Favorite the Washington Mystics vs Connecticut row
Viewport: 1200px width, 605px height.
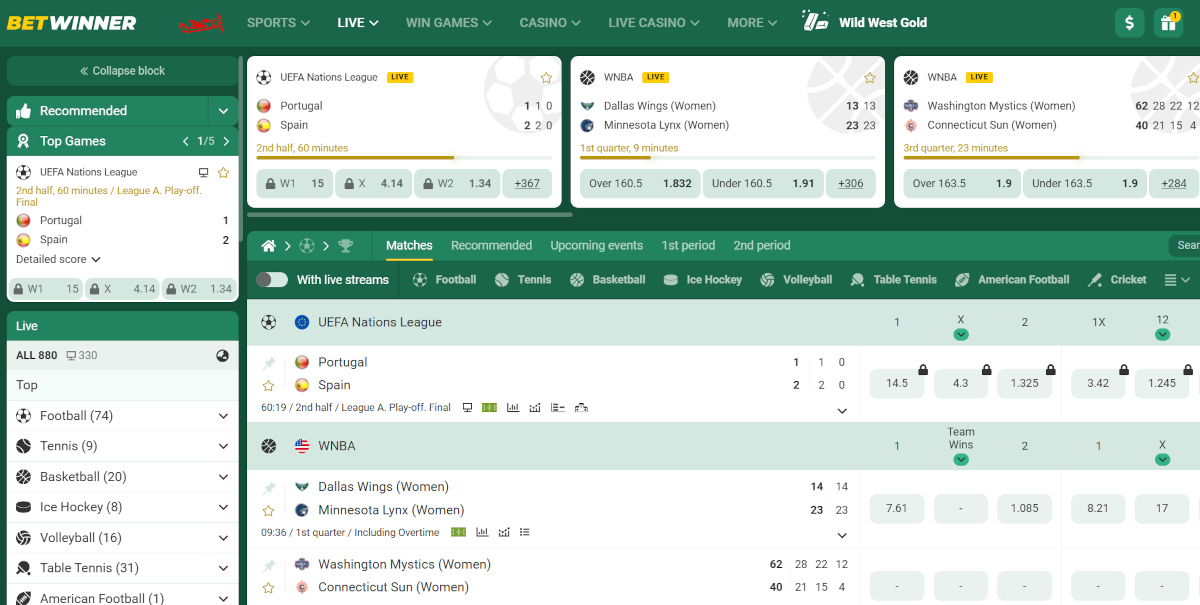click(268, 587)
